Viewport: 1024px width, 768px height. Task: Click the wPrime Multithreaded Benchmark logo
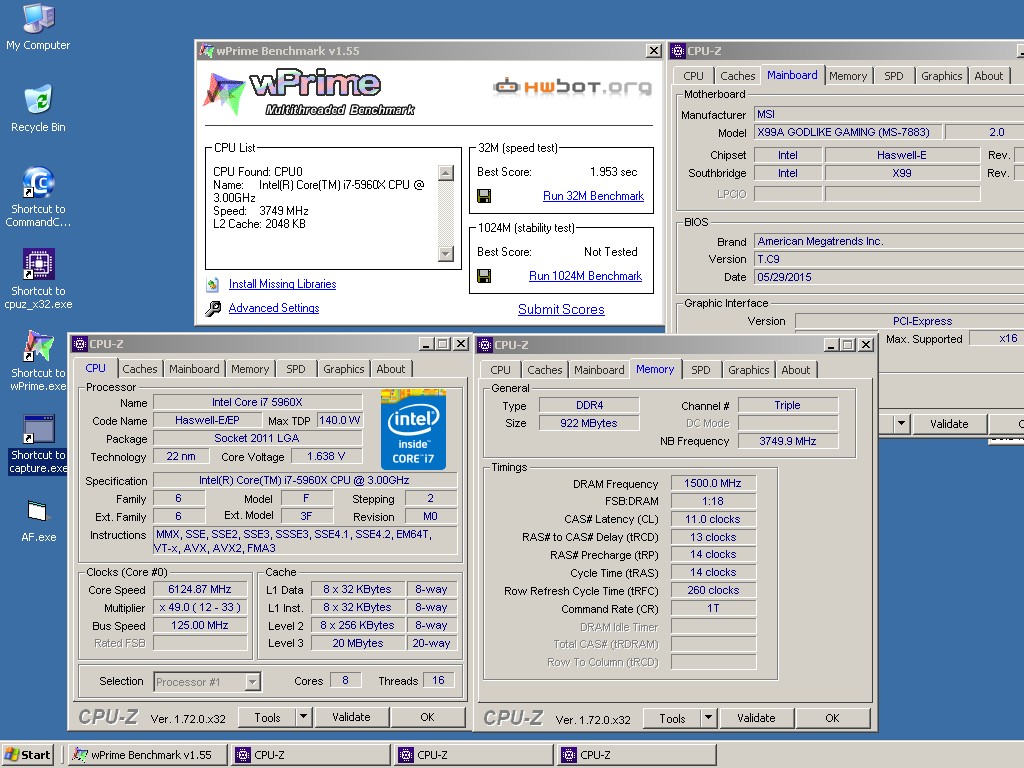point(308,92)
